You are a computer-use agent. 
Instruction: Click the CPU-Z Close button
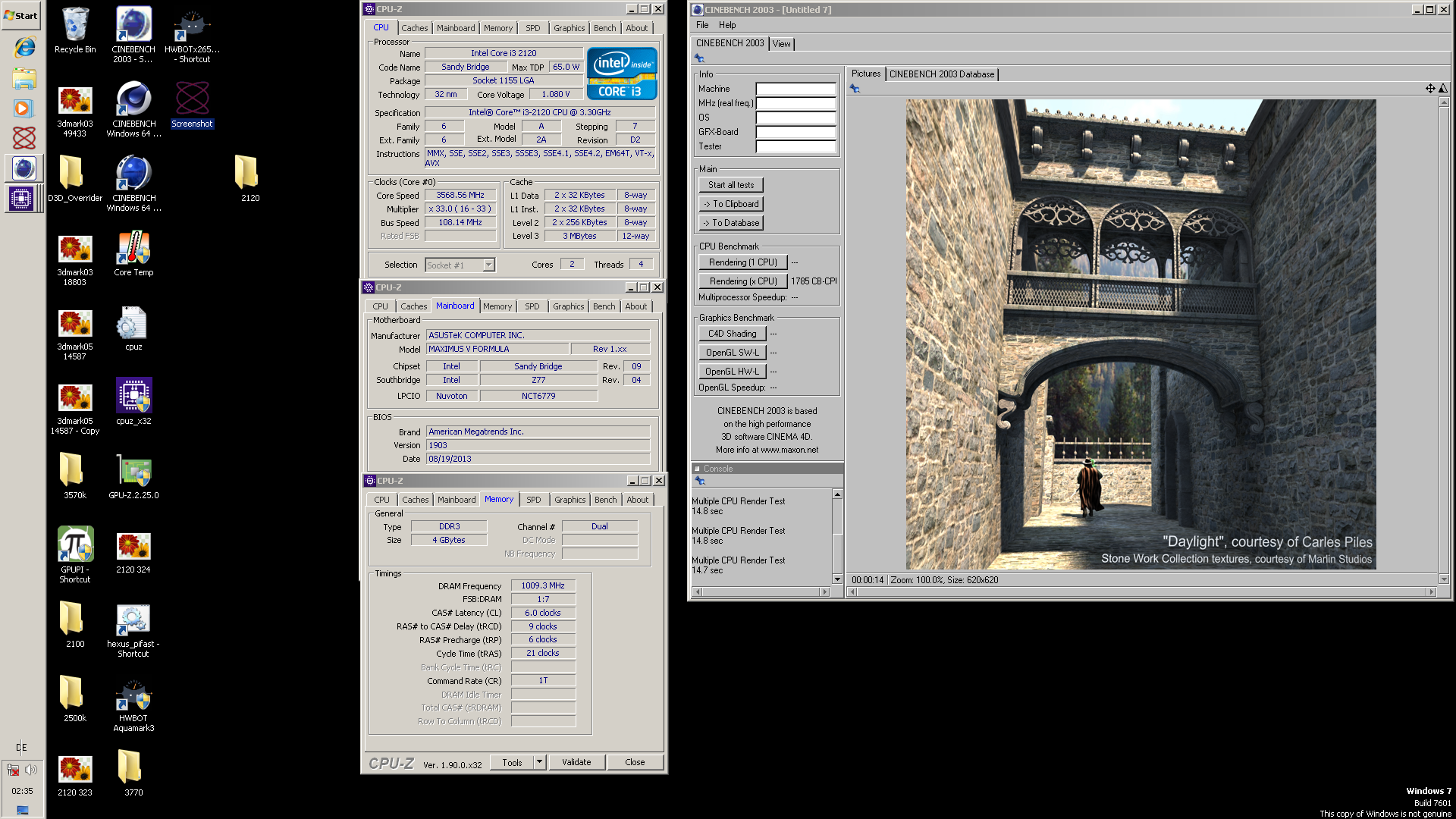click(x=635, y=762)
